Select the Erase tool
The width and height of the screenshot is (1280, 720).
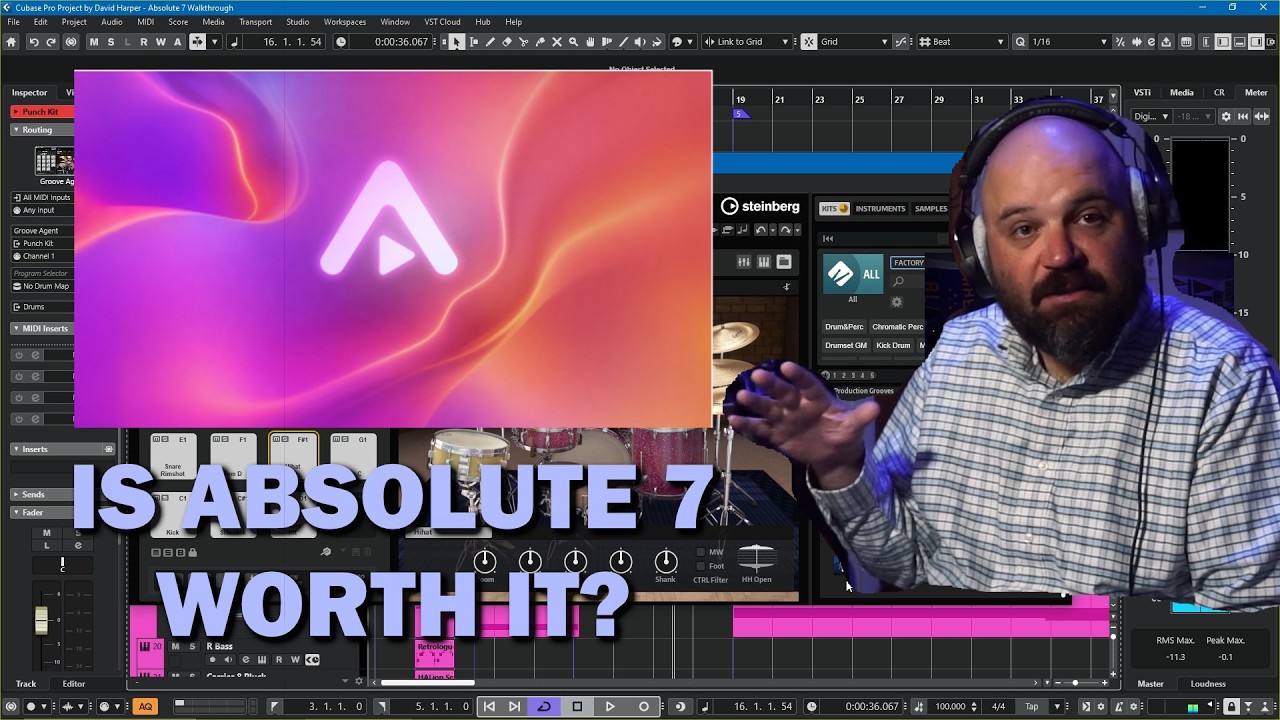point(507,42)
